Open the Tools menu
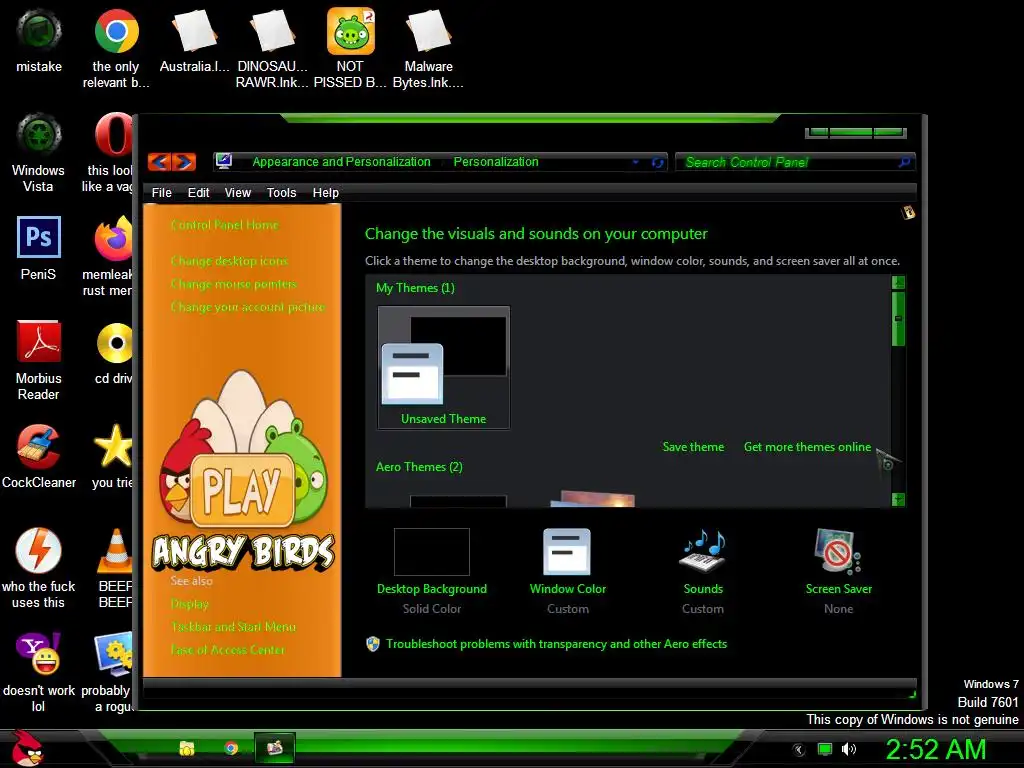The width and height of the screenshot is (1024, 768). pyautogui.click(x=281, y=193)
